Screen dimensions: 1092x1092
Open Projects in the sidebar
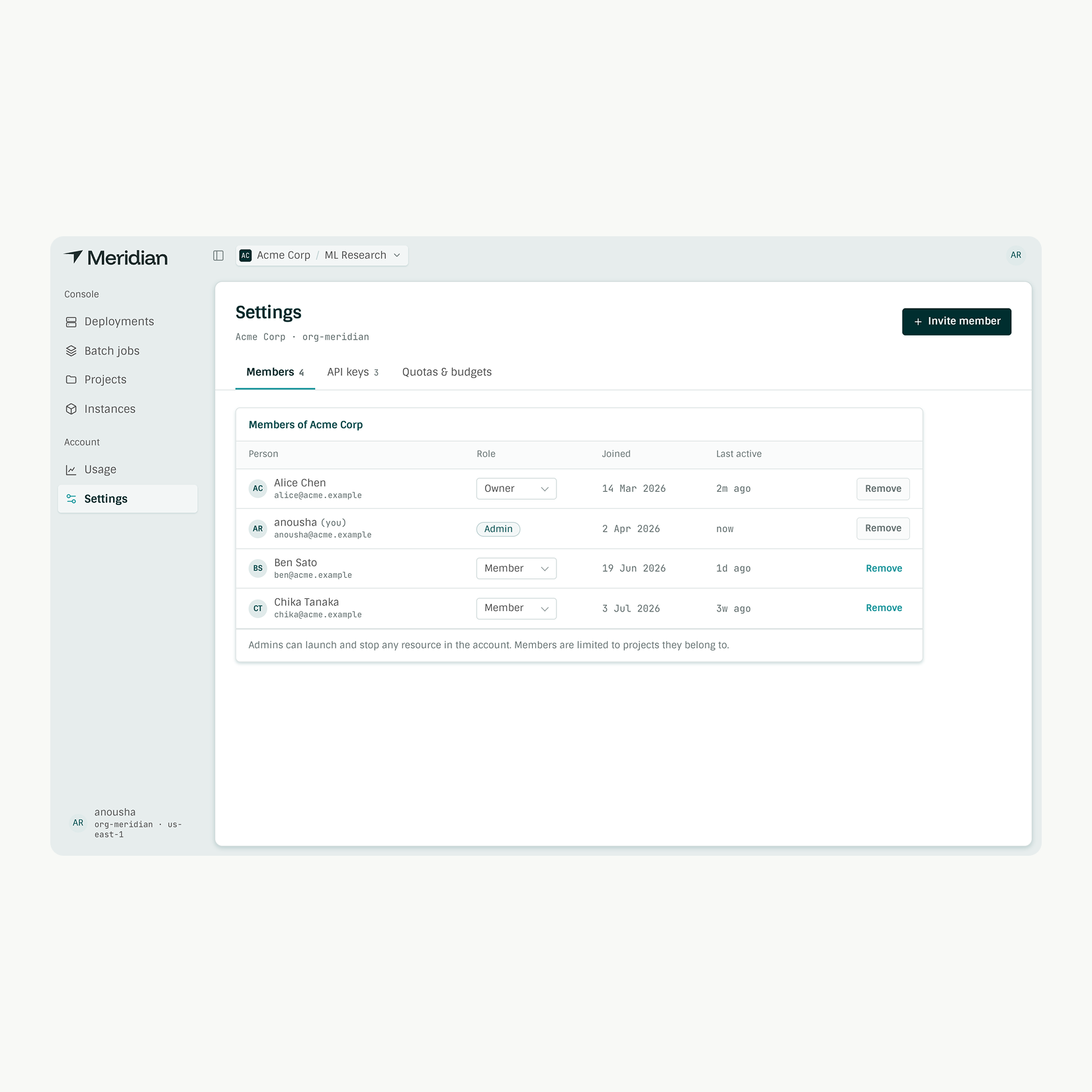coord(128,380)
